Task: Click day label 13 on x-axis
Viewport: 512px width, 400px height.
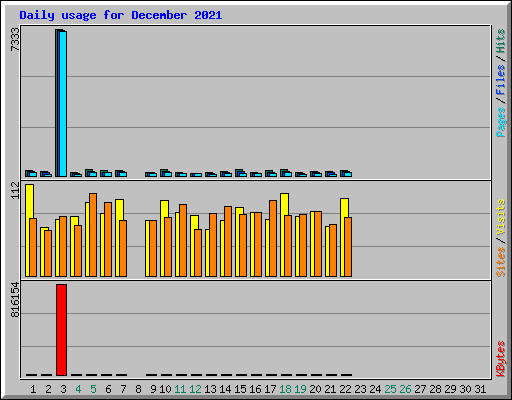Action: point(210,389)
